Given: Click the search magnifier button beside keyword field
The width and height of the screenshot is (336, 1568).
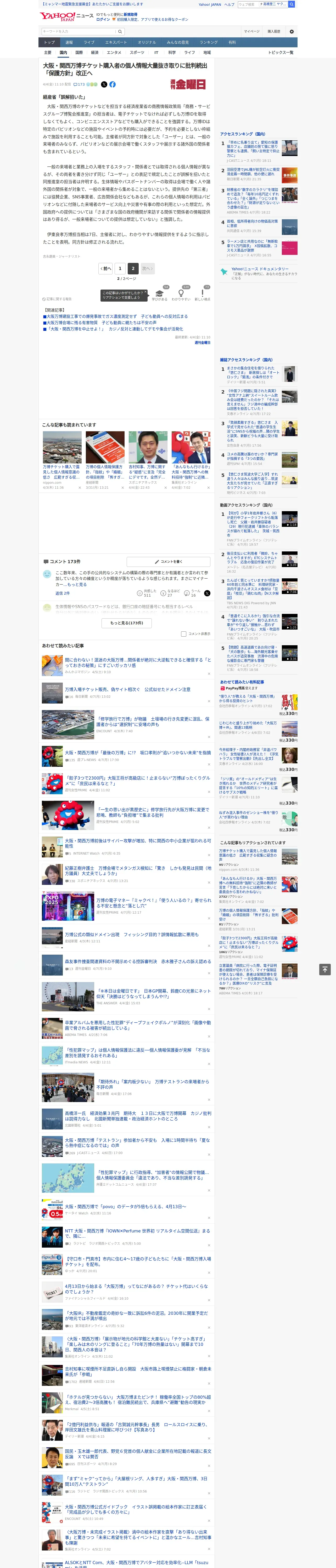Looking at the screenshot, I should pyautogui.click(x=120, y=32).
